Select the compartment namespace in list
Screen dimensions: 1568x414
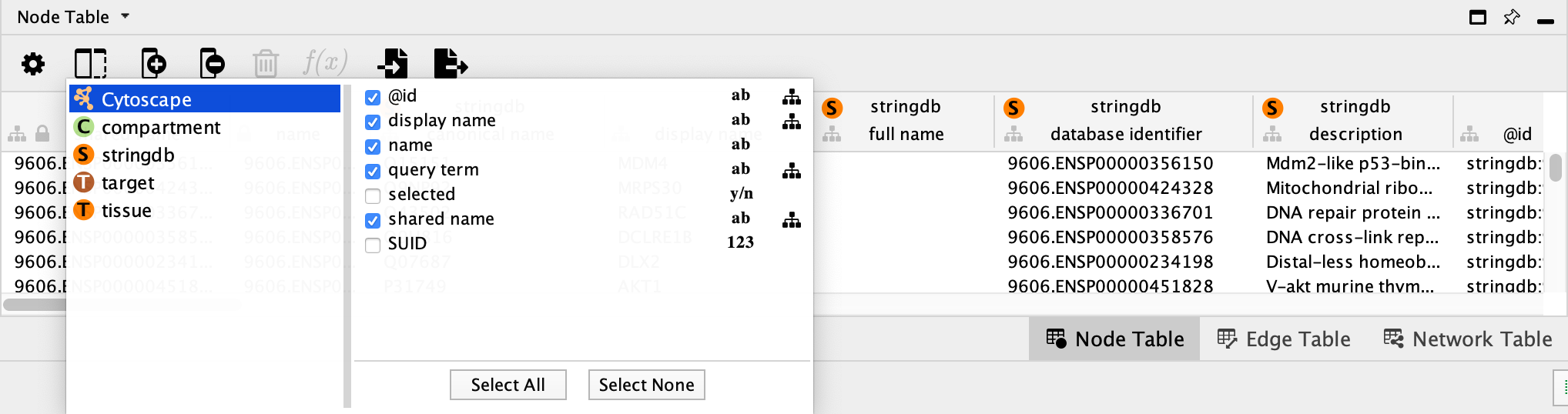point(160,127)
